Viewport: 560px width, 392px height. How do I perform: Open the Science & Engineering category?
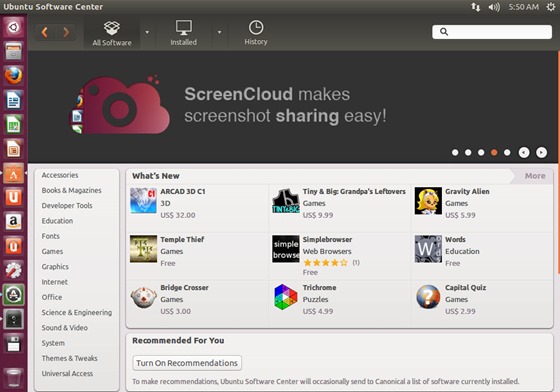click(76, 312)
